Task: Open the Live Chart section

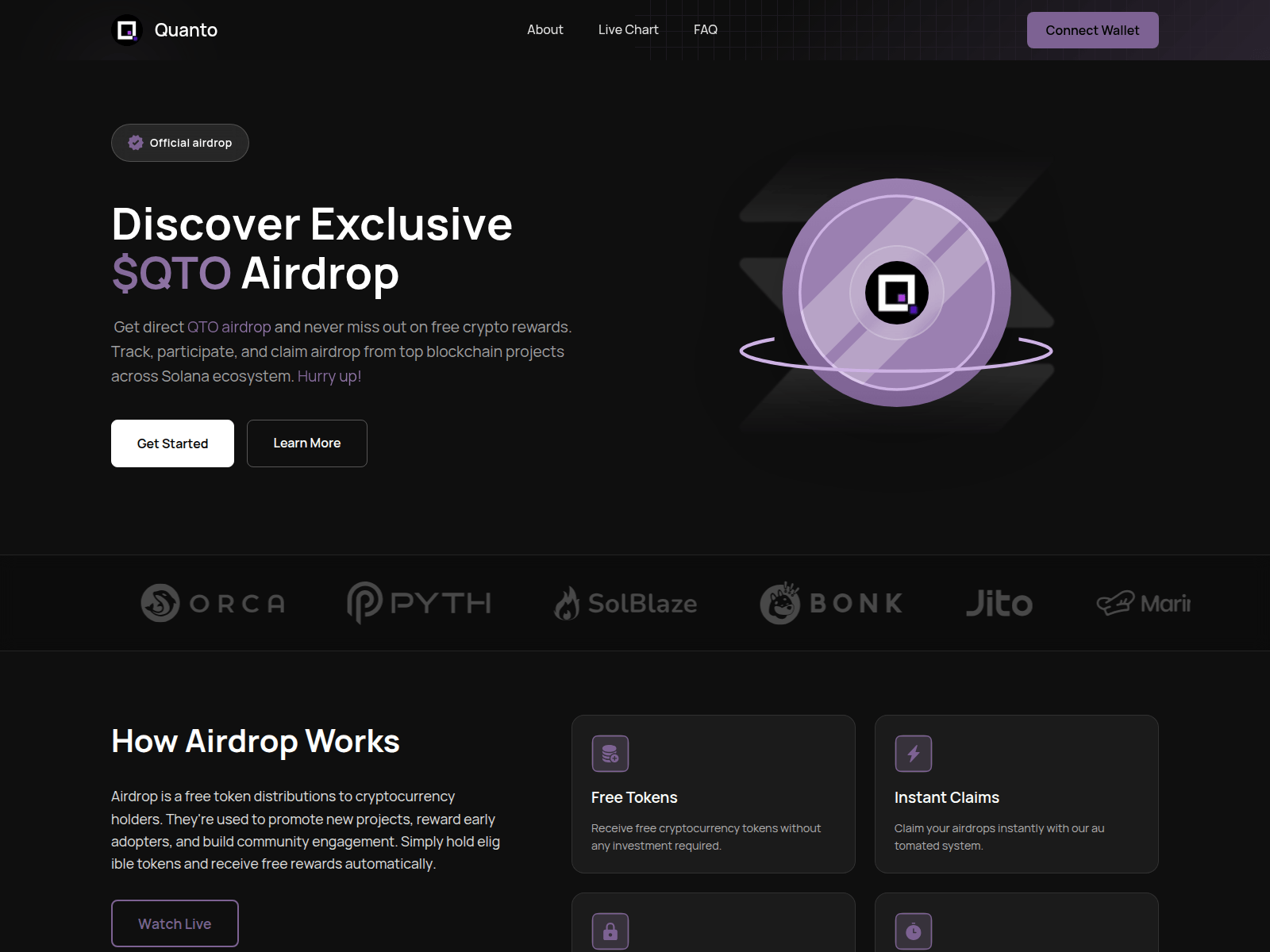Action: pyautogui.click(x=628, y=29)
